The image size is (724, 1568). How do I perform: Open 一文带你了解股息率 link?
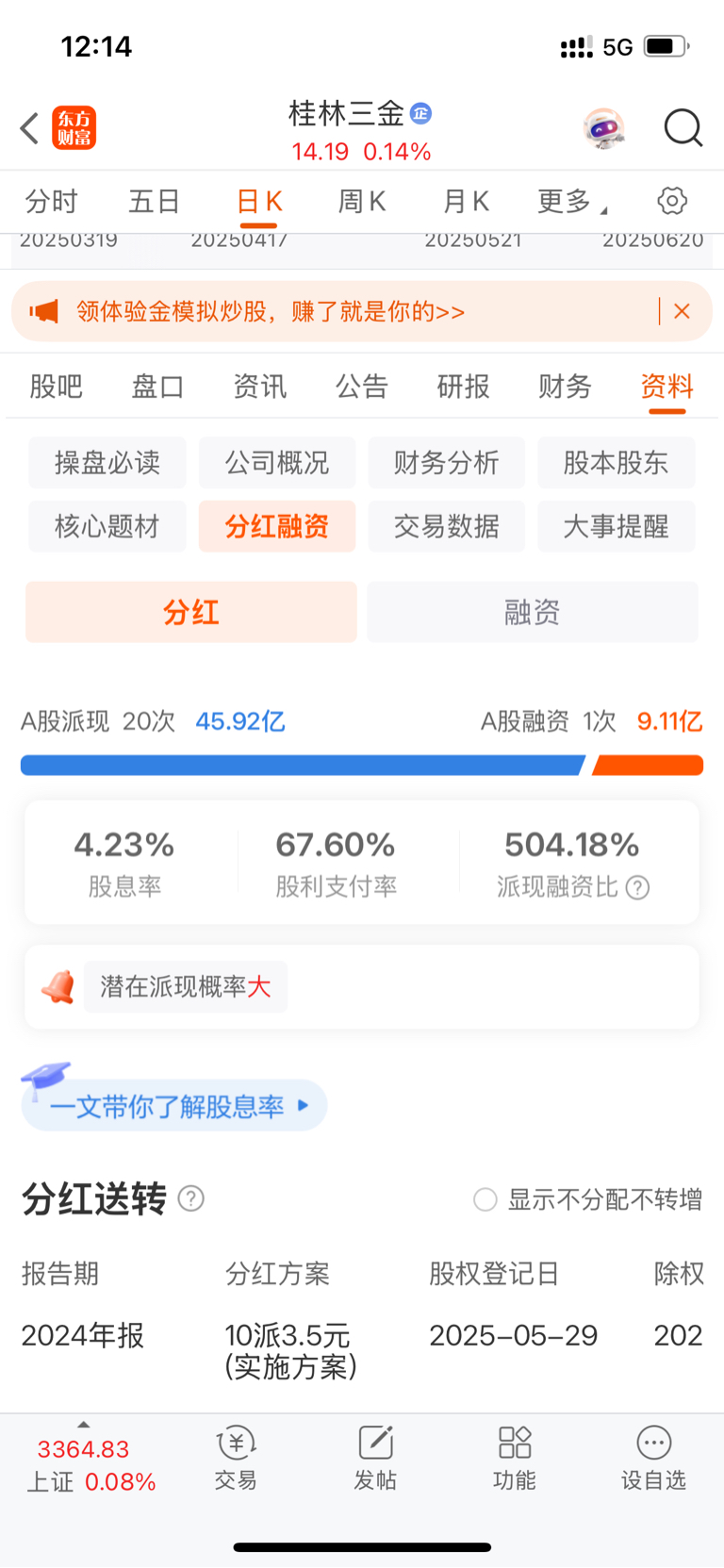[x=175, y=1105]
